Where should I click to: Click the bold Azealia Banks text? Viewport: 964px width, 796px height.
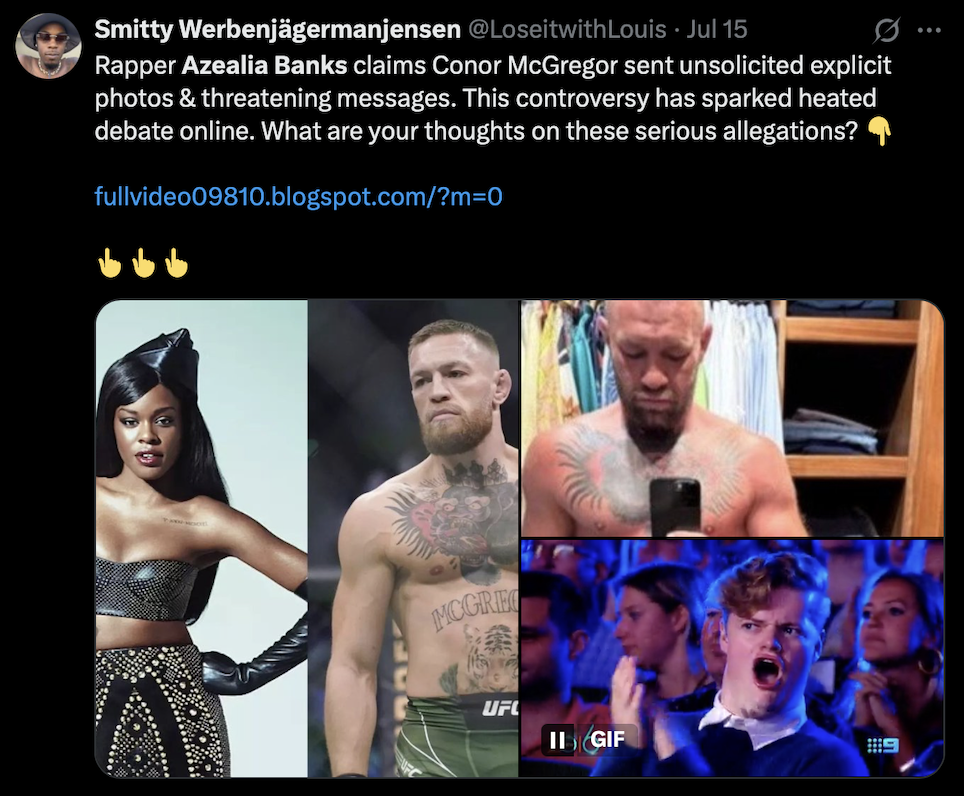(264, 65)
